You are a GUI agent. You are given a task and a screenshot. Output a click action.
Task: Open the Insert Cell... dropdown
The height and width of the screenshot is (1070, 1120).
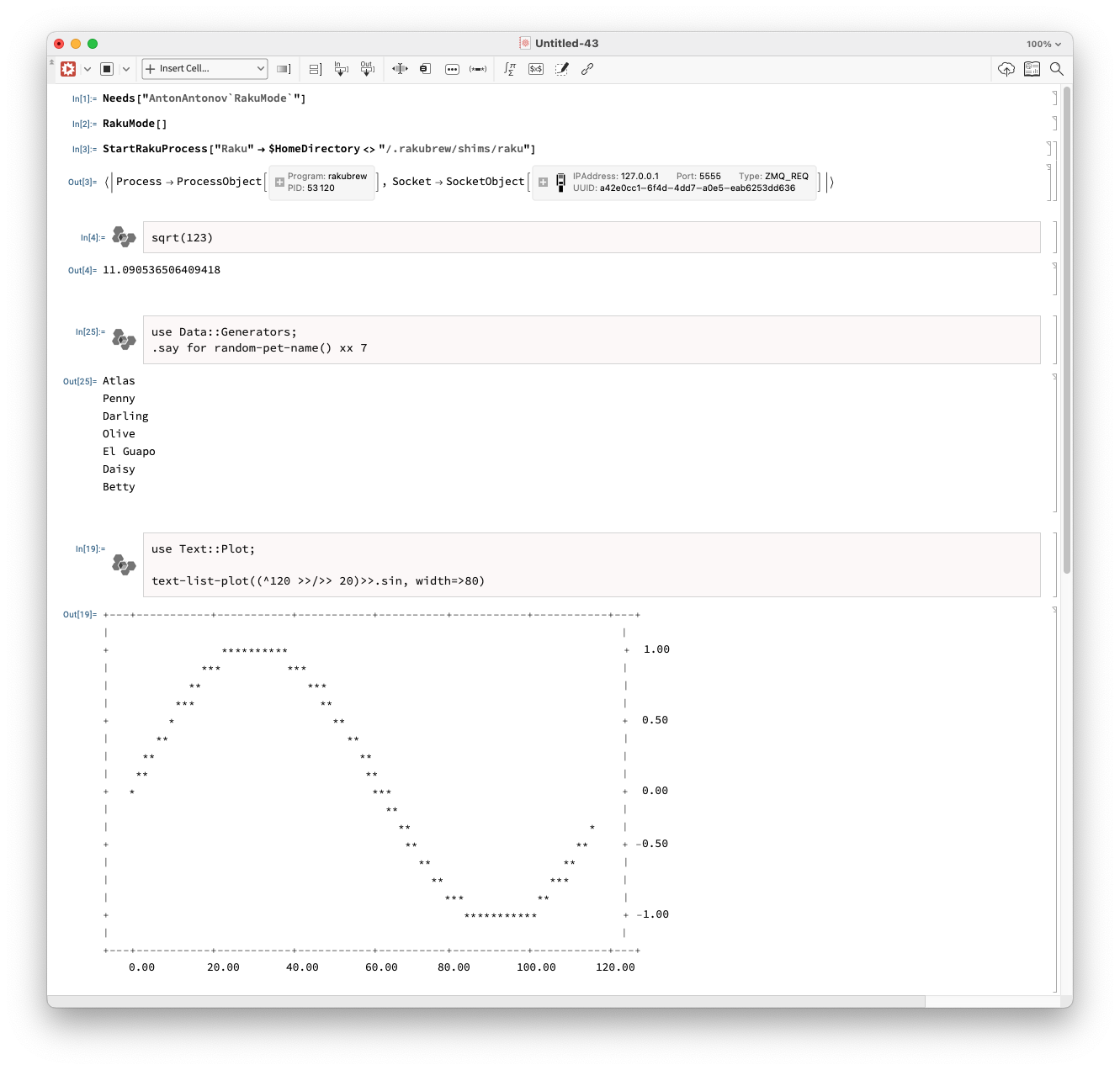pos(204,68)
